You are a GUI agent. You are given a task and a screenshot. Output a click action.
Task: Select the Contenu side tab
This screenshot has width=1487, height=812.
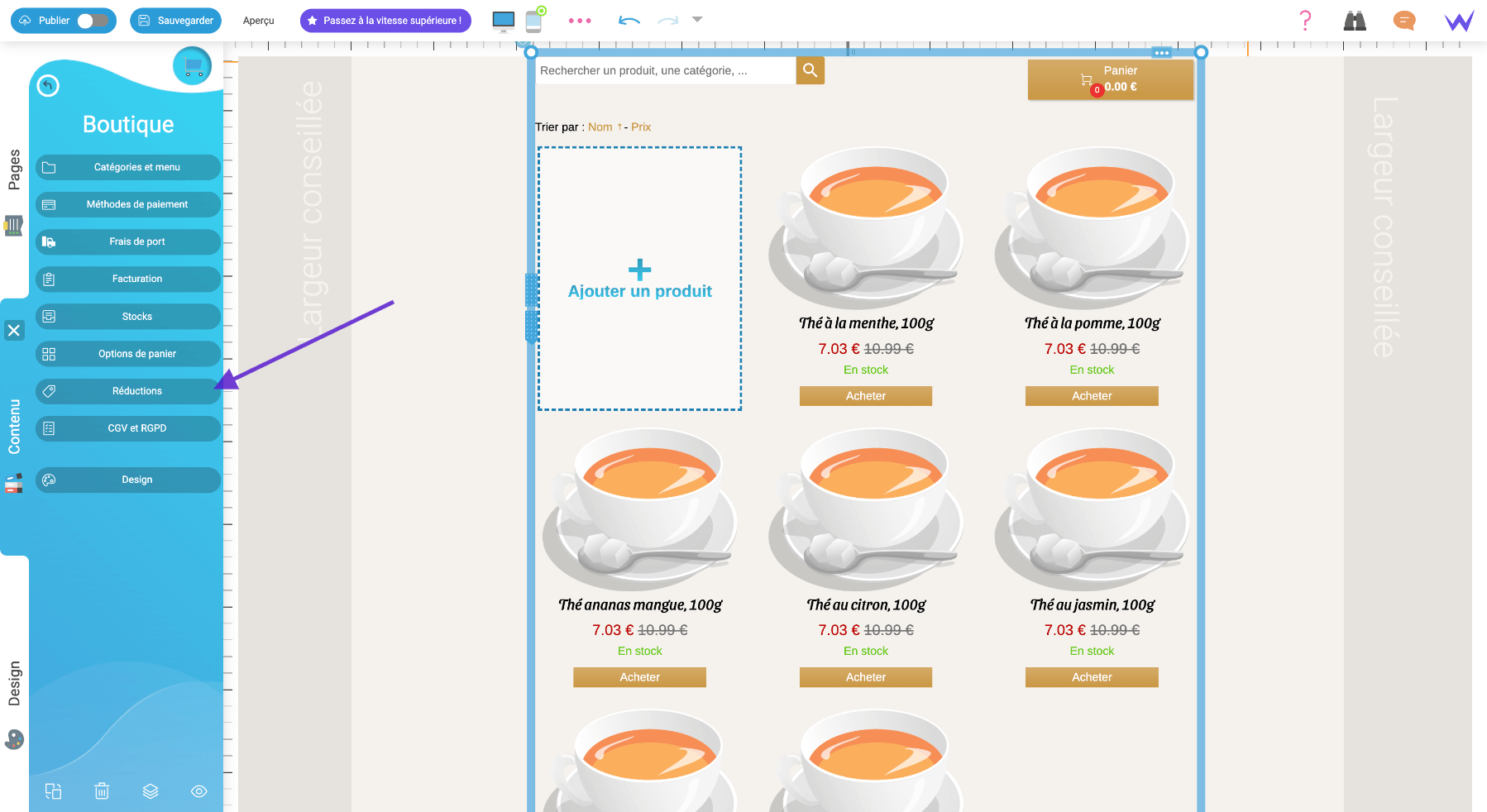14,427
